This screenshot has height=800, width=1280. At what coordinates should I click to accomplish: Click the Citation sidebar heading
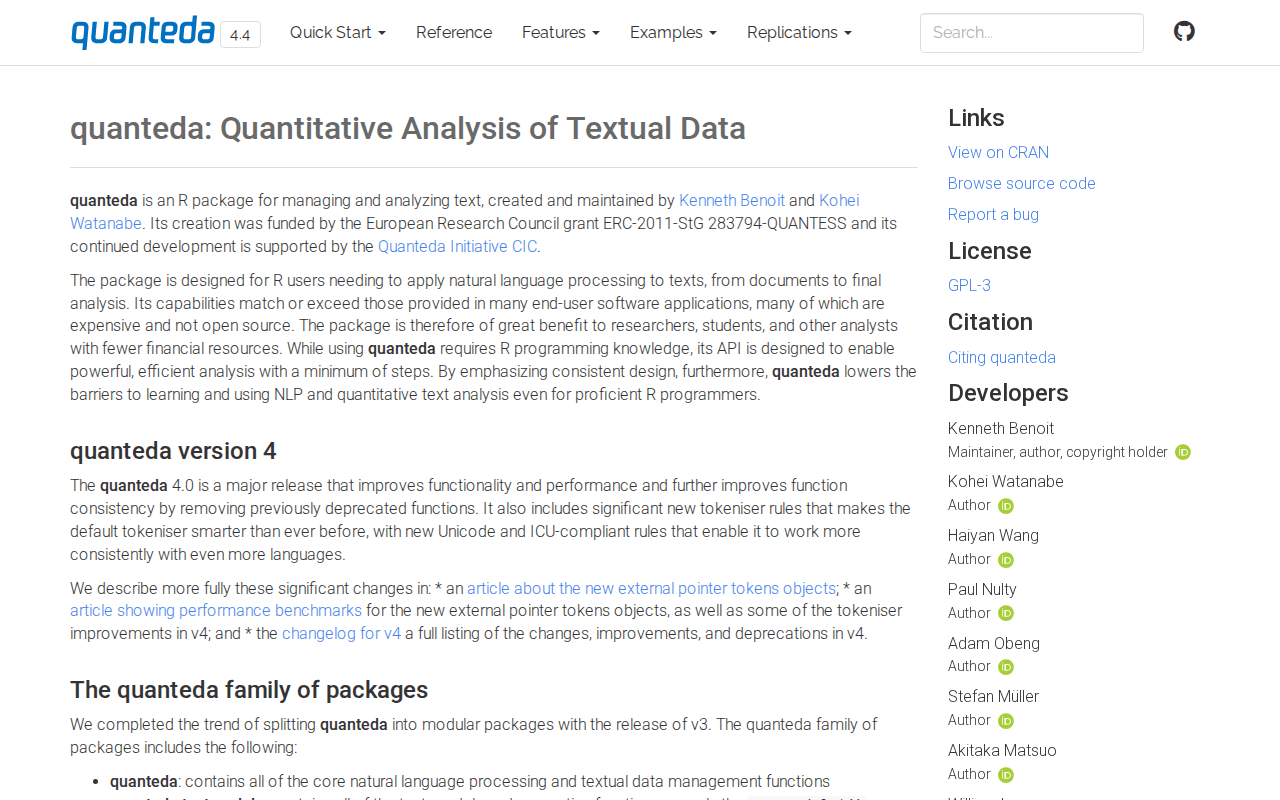coord(990,322)
